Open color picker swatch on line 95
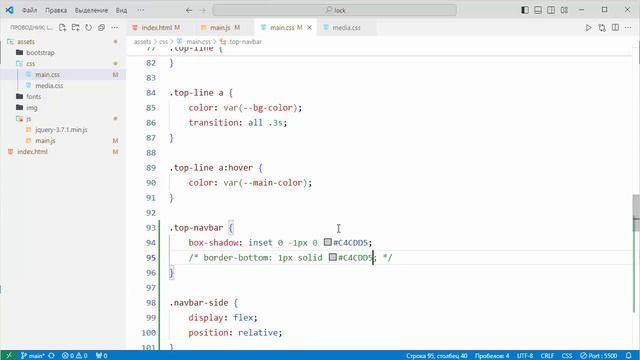The width and height of the screenshot is (640, 360). tap(333, 258)
